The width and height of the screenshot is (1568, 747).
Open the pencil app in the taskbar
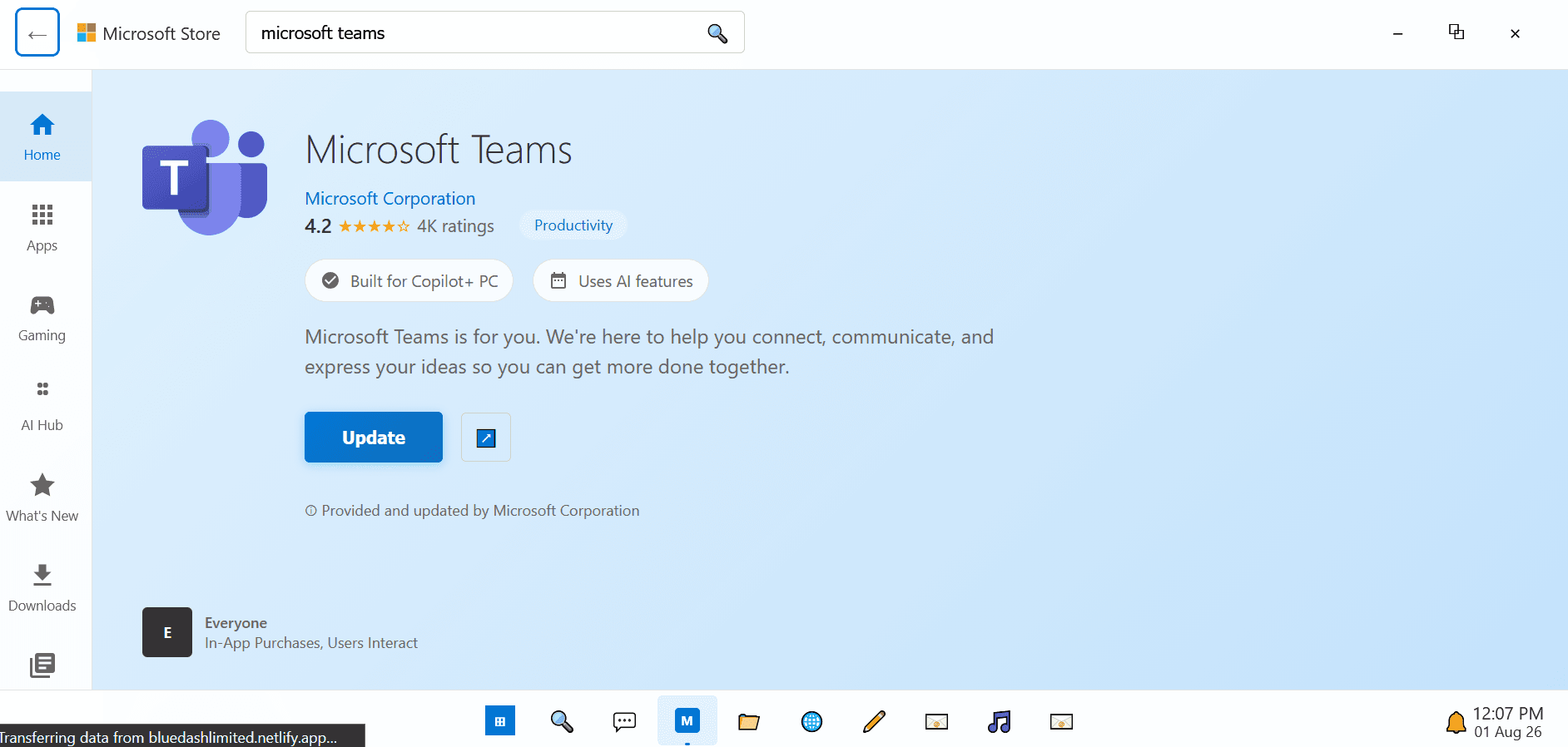tap(874, 721)
